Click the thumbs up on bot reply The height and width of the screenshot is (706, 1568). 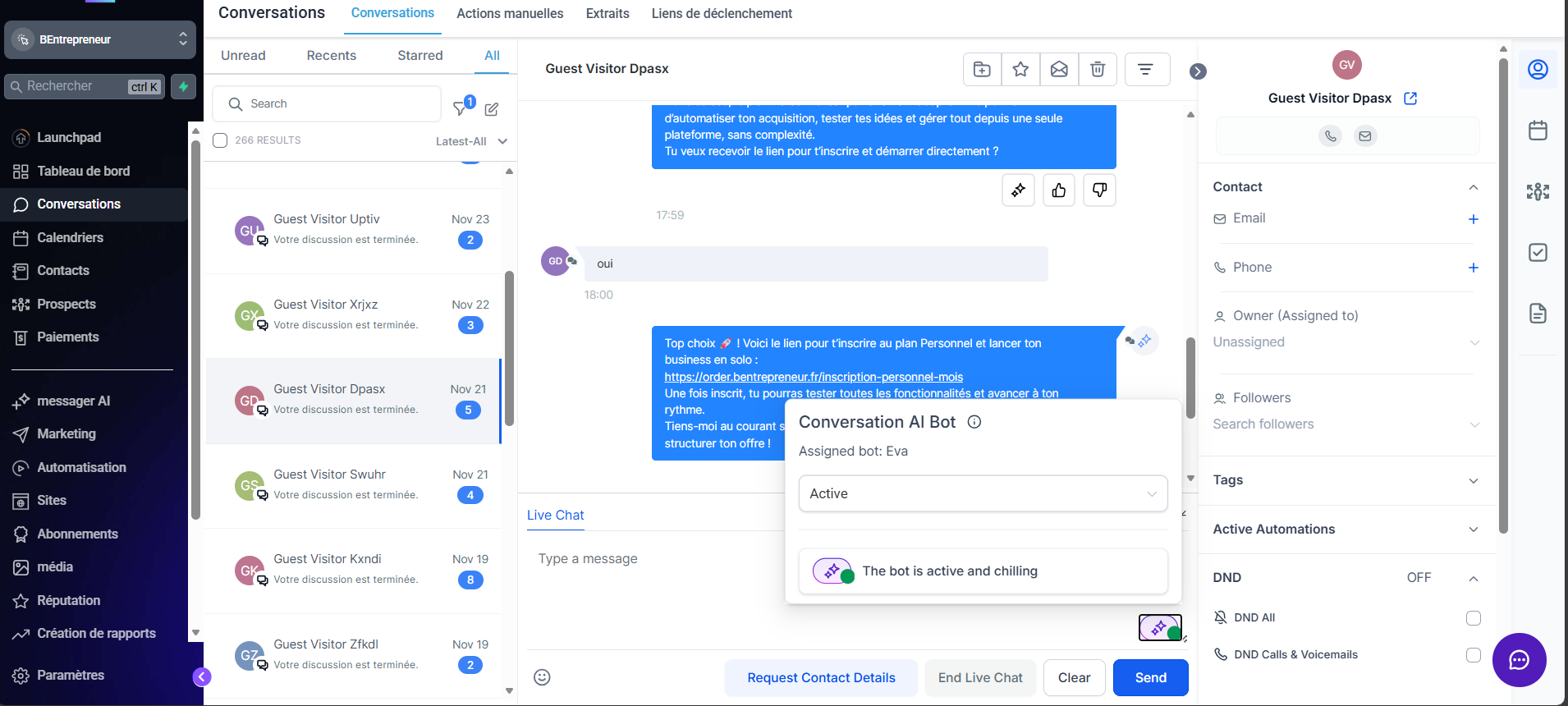1059,190
